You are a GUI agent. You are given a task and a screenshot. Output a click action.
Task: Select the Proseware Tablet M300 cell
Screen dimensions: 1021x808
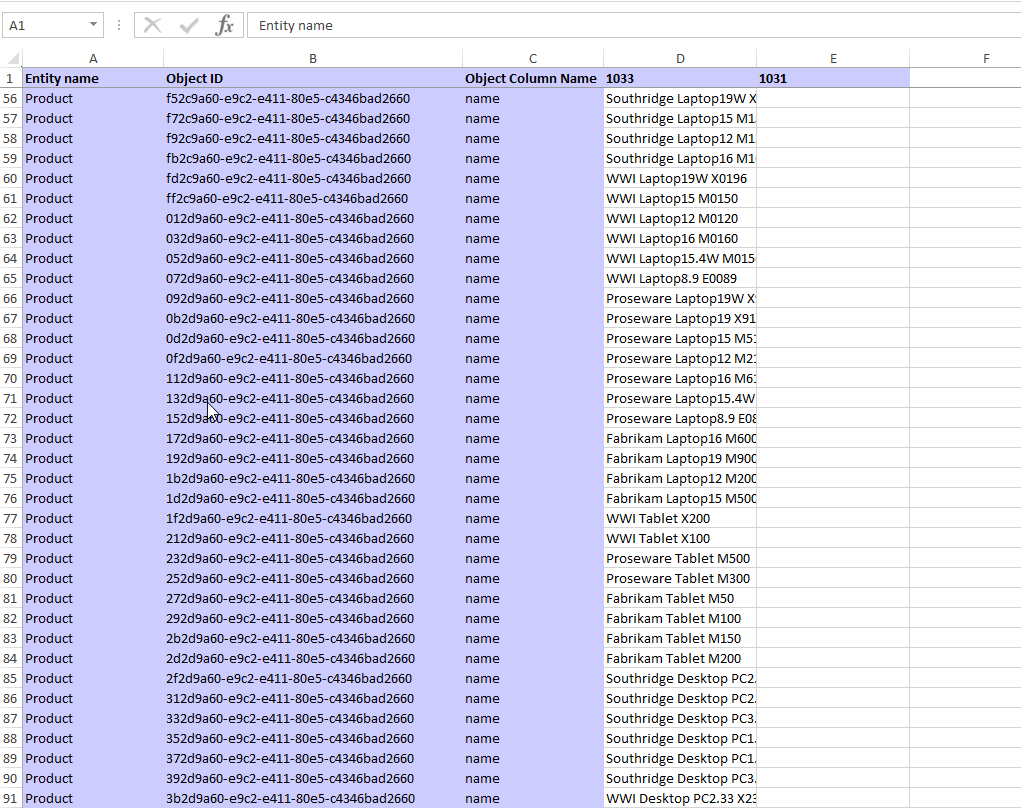(680, 579)
